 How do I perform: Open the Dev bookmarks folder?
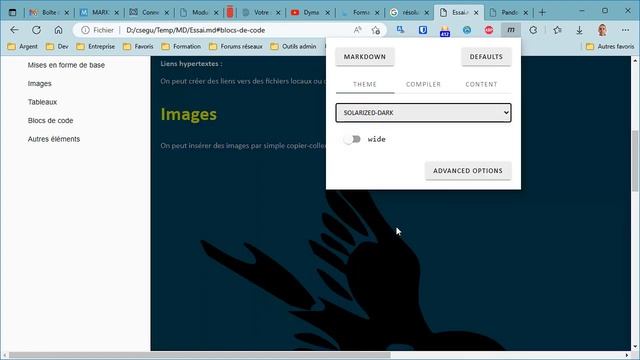pyautogui.click(x=57, y=47)
